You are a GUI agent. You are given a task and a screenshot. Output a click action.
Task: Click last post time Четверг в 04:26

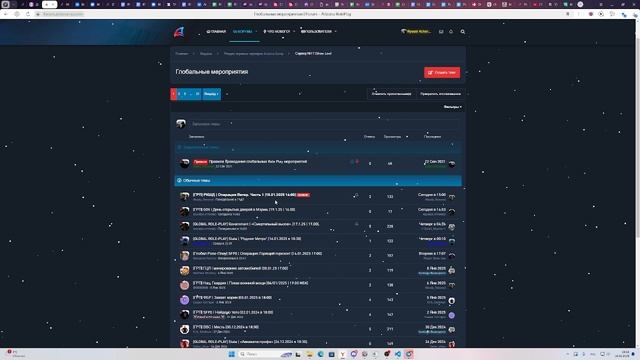coord(432,224)
